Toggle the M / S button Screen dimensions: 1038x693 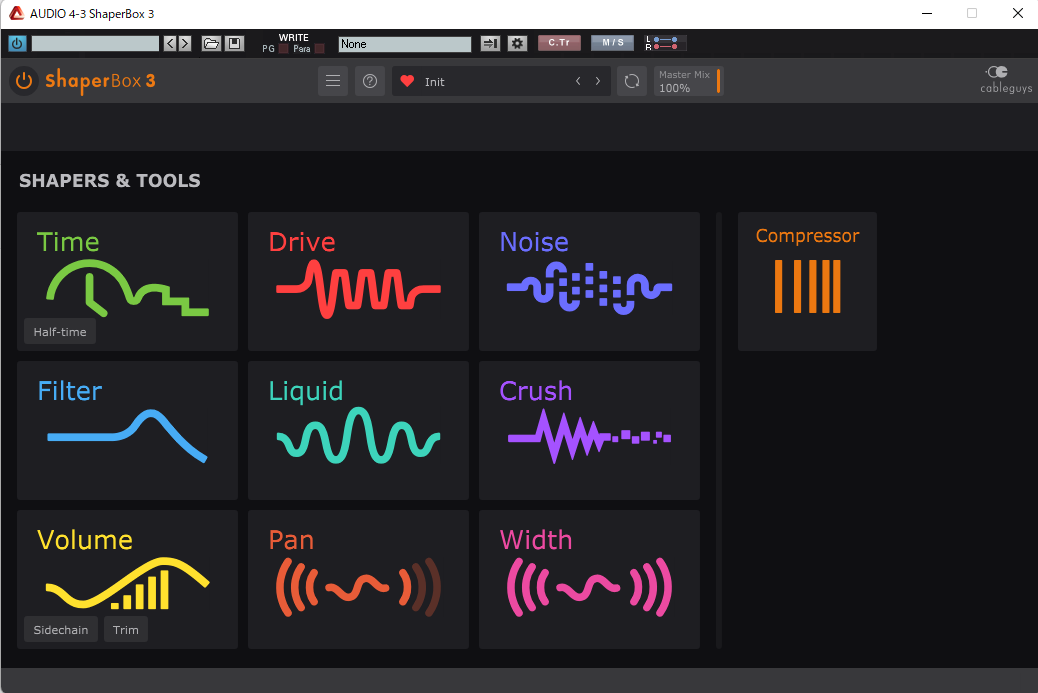point(612,42)
